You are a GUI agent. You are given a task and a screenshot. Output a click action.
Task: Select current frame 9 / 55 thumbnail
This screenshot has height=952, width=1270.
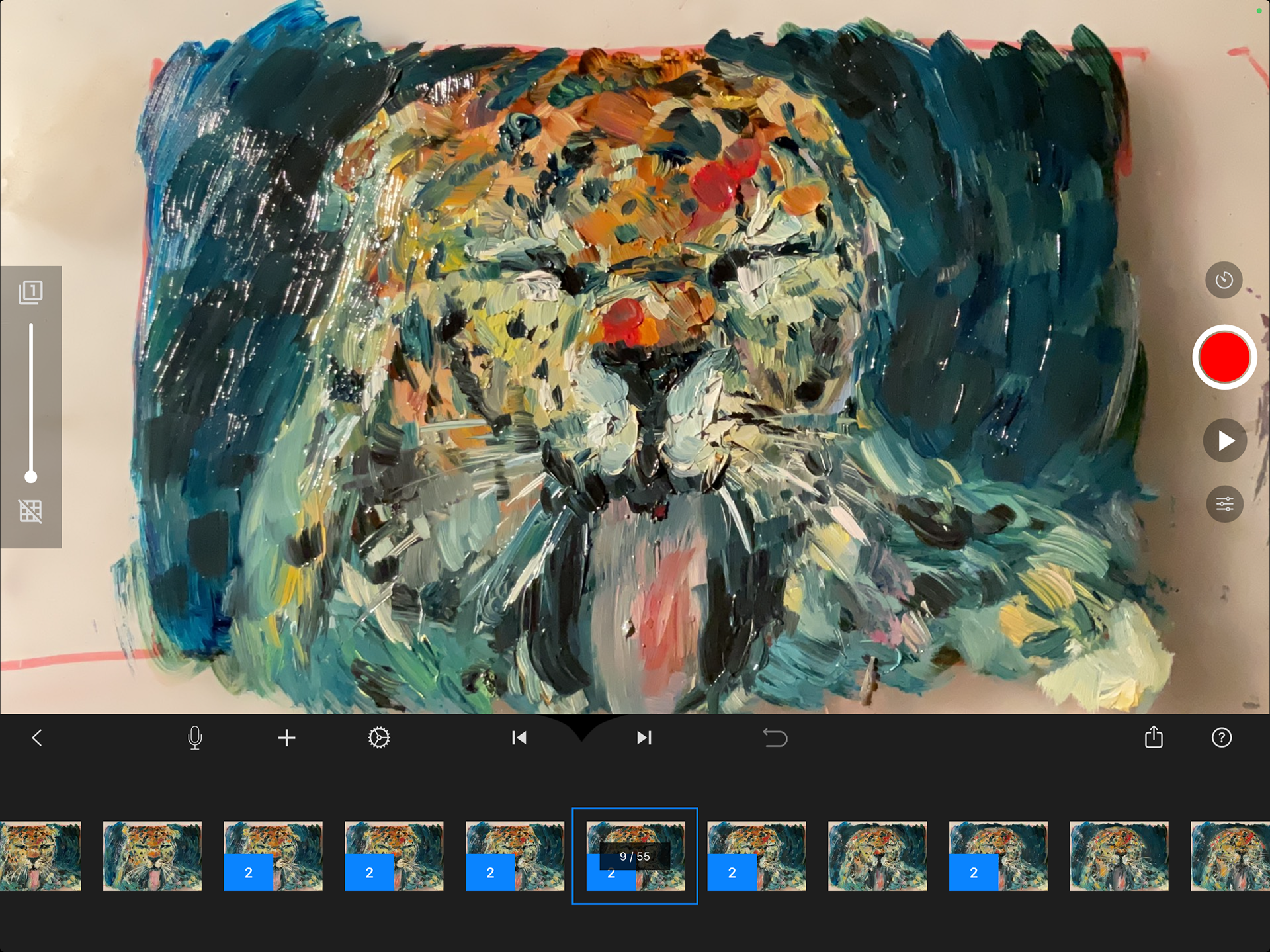[x=635, y=856]
